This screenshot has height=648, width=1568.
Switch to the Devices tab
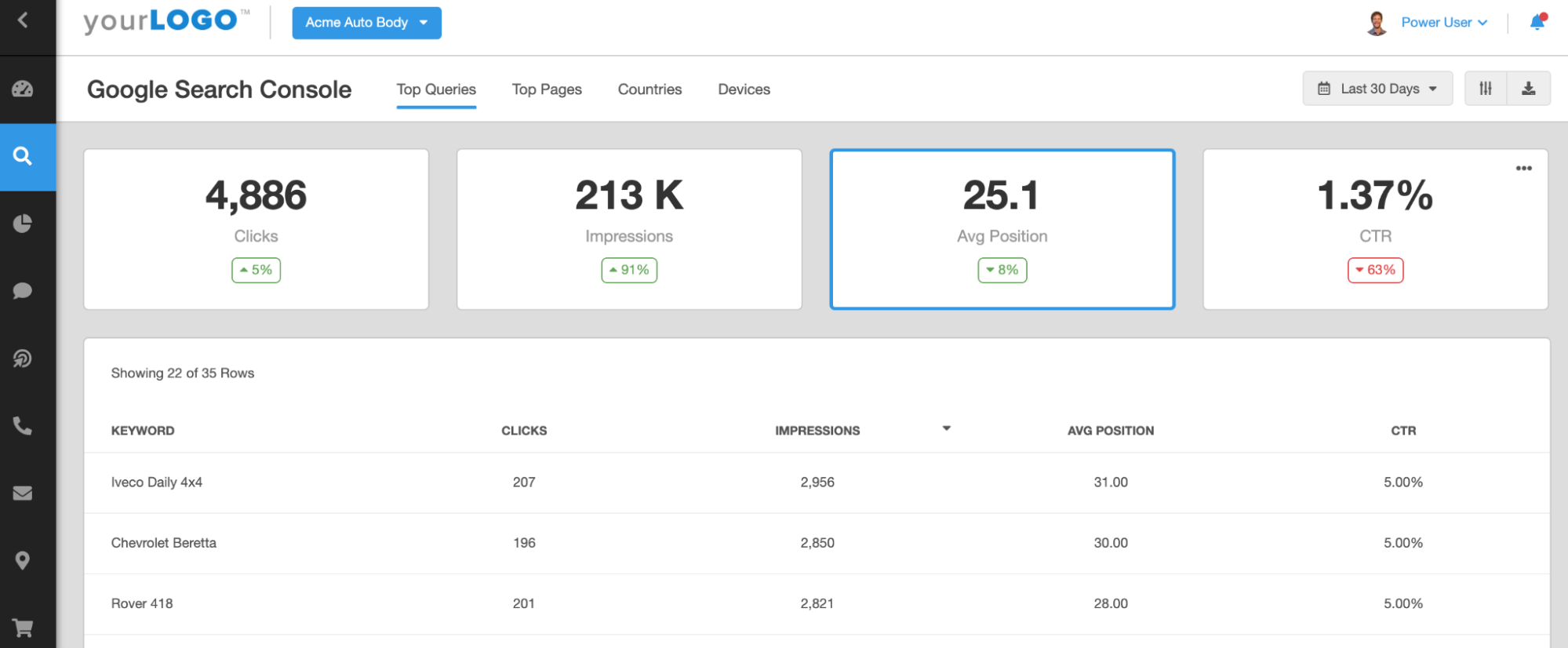tap(744, 89)
